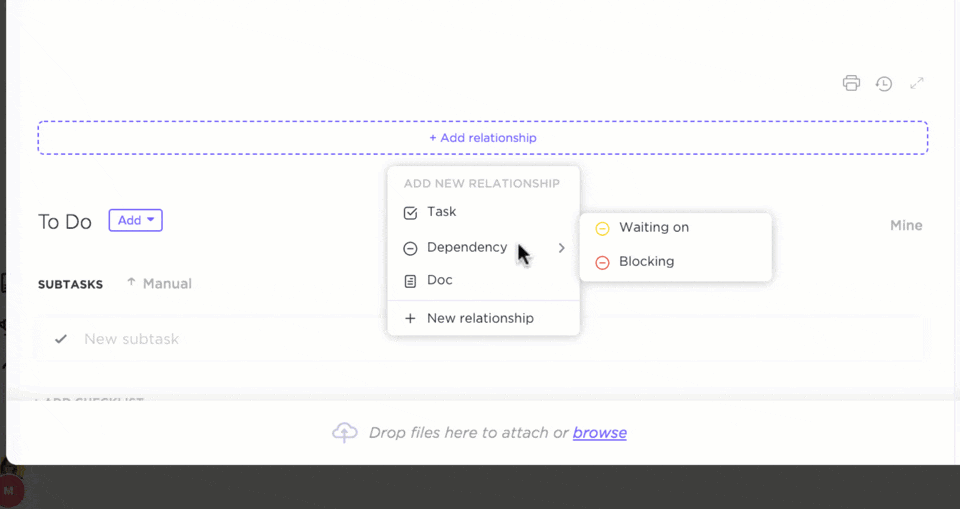Click the cloud upload icon
The width and height of the screenshot is (960, 509).
[x=345, y=433]
